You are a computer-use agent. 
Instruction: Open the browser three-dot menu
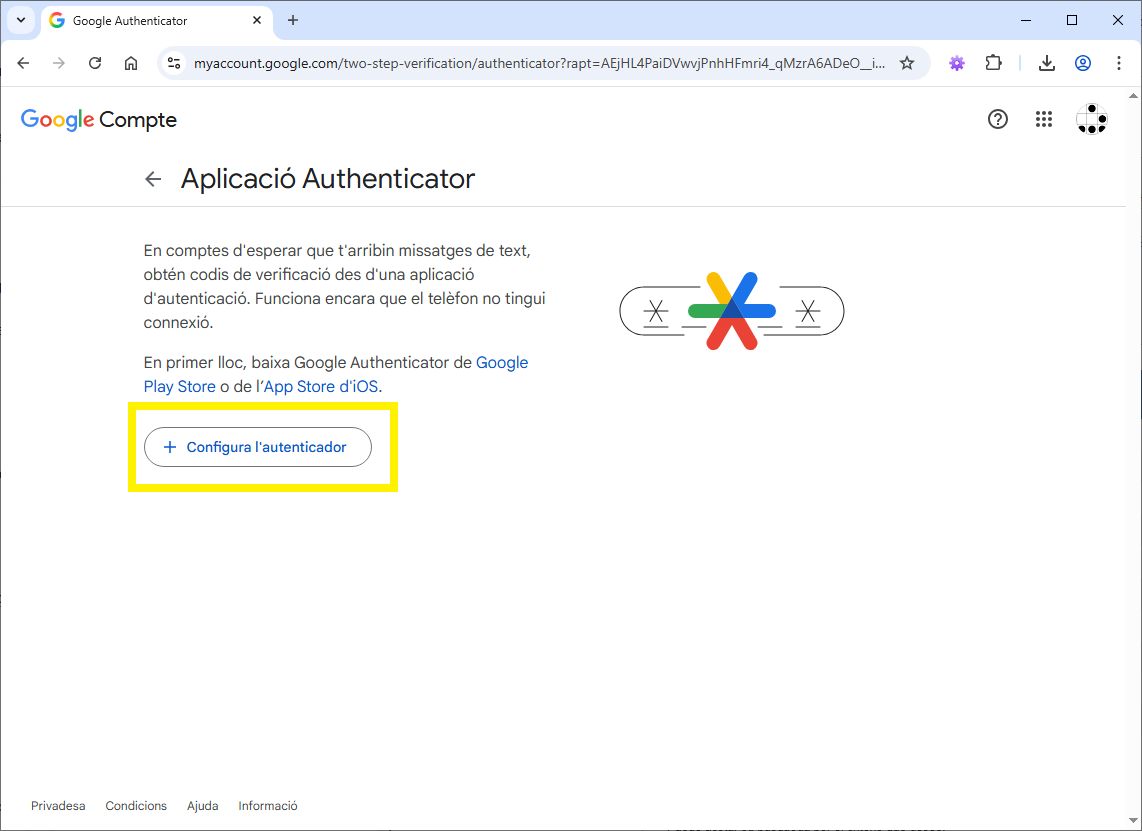click(1119, 62)
